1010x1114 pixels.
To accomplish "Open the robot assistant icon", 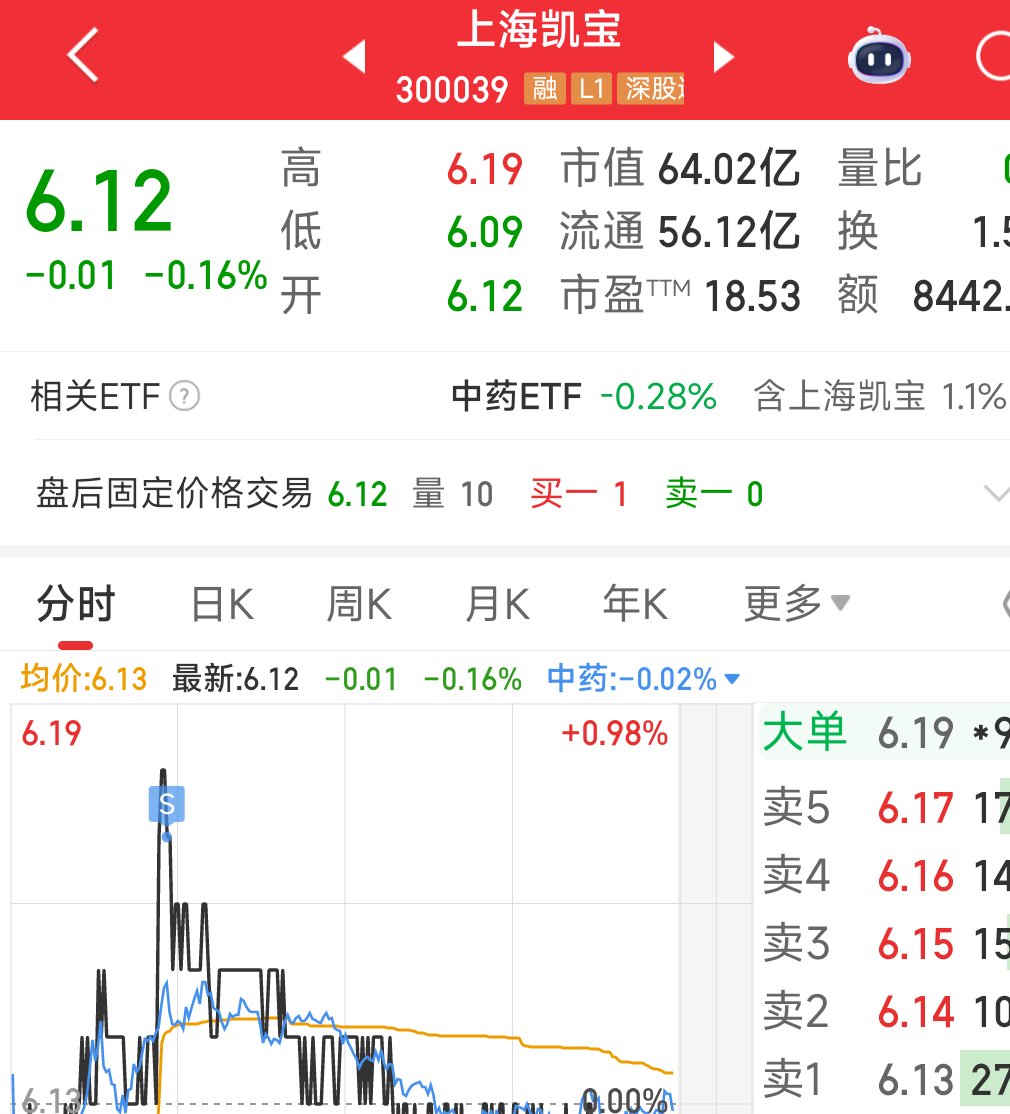I will pyautogui.click(x=879, y=56).
